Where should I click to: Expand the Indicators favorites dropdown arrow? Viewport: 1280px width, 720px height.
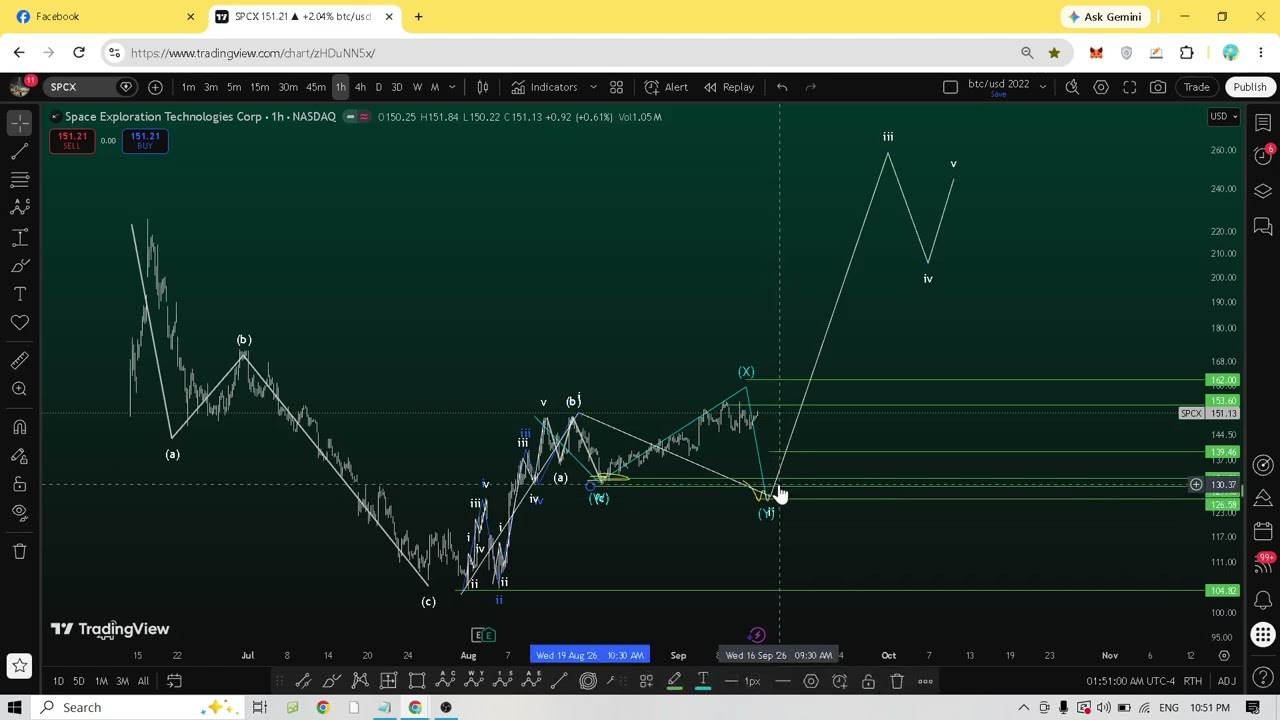click(x=592, y=87)
